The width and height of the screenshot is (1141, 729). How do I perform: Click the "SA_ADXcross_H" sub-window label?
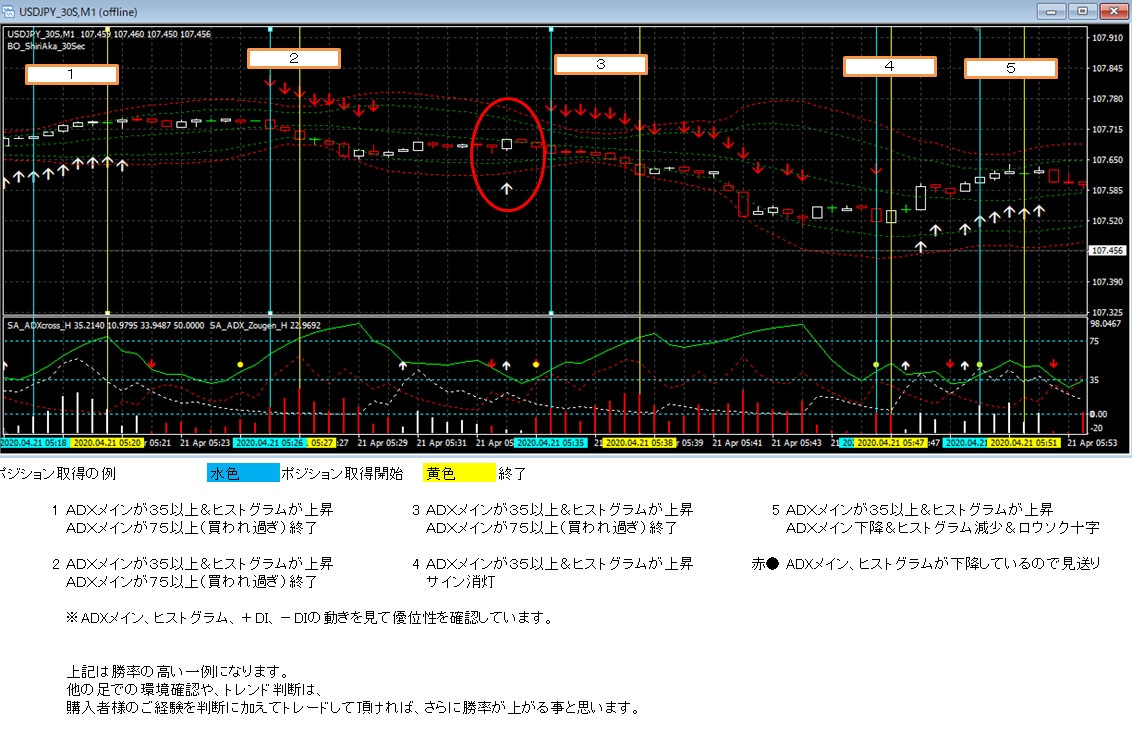coord(39,325)
